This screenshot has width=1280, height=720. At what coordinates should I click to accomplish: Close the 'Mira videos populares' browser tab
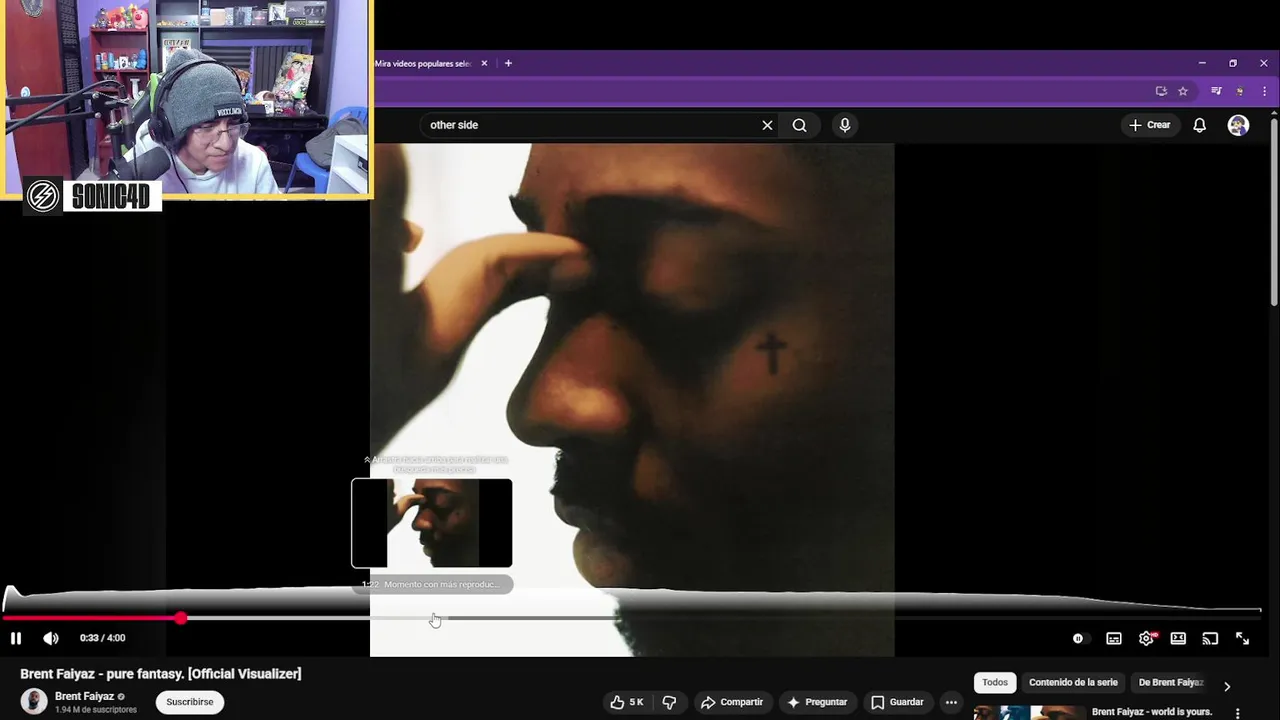click(484, 63)
